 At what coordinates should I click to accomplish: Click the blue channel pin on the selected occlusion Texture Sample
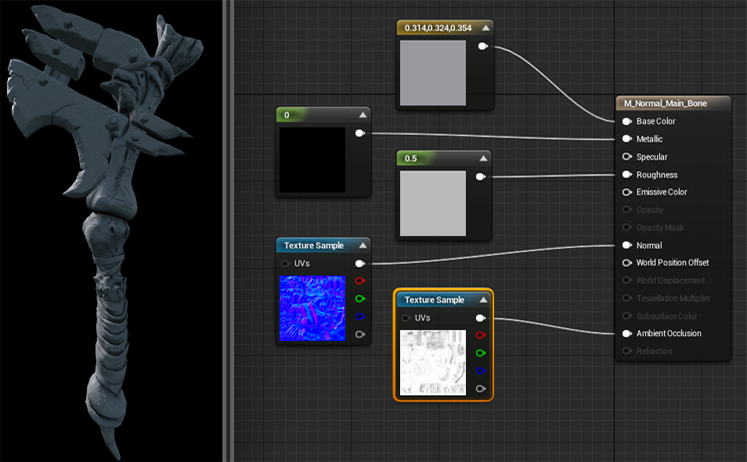481,371
